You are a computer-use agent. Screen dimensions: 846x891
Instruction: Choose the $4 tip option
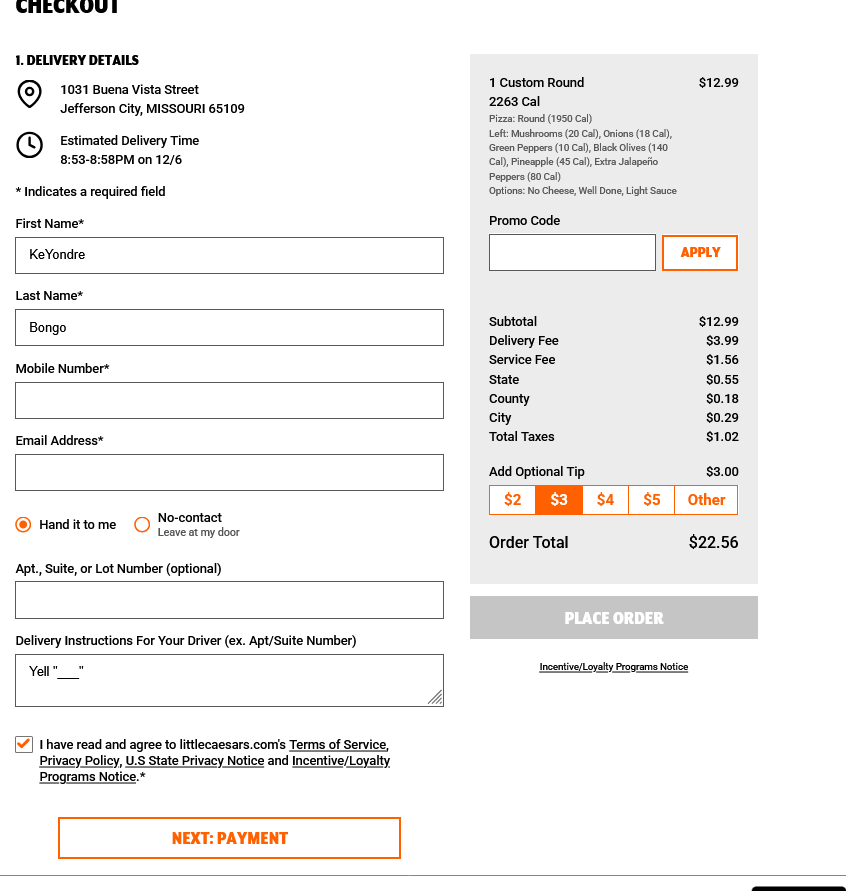605,500
